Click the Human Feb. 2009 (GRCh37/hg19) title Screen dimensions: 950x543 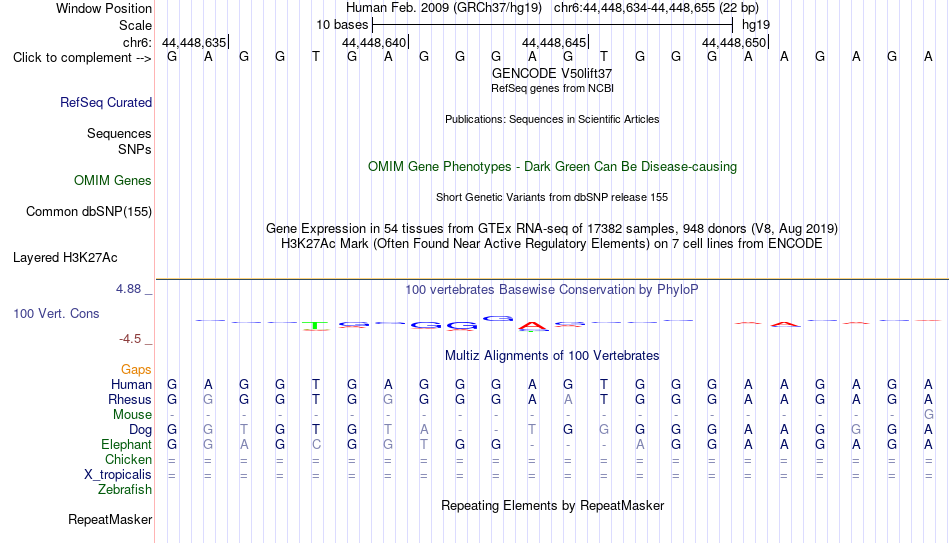tap(444, 8)
